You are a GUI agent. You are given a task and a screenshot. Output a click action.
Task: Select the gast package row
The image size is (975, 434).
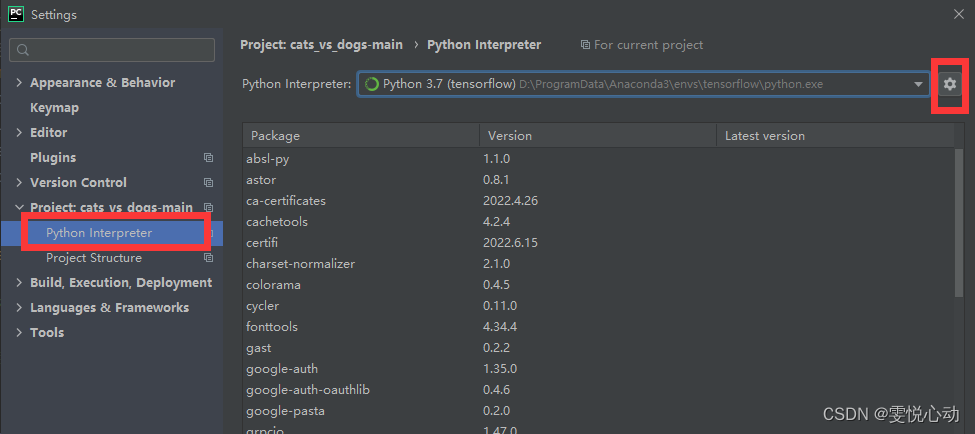(598, 348)
